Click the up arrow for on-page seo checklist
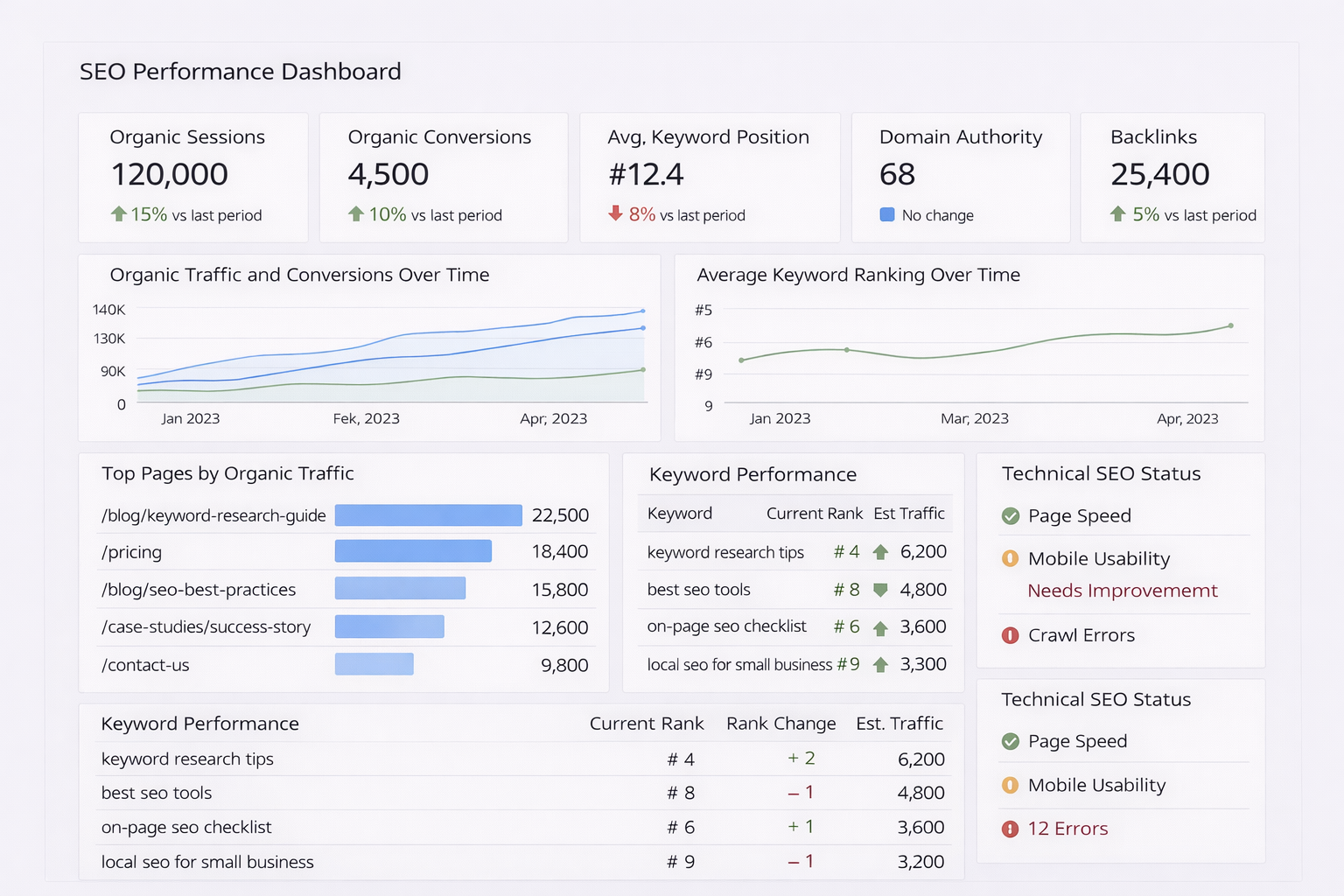The image size is (1344, 896). point(880,628)
